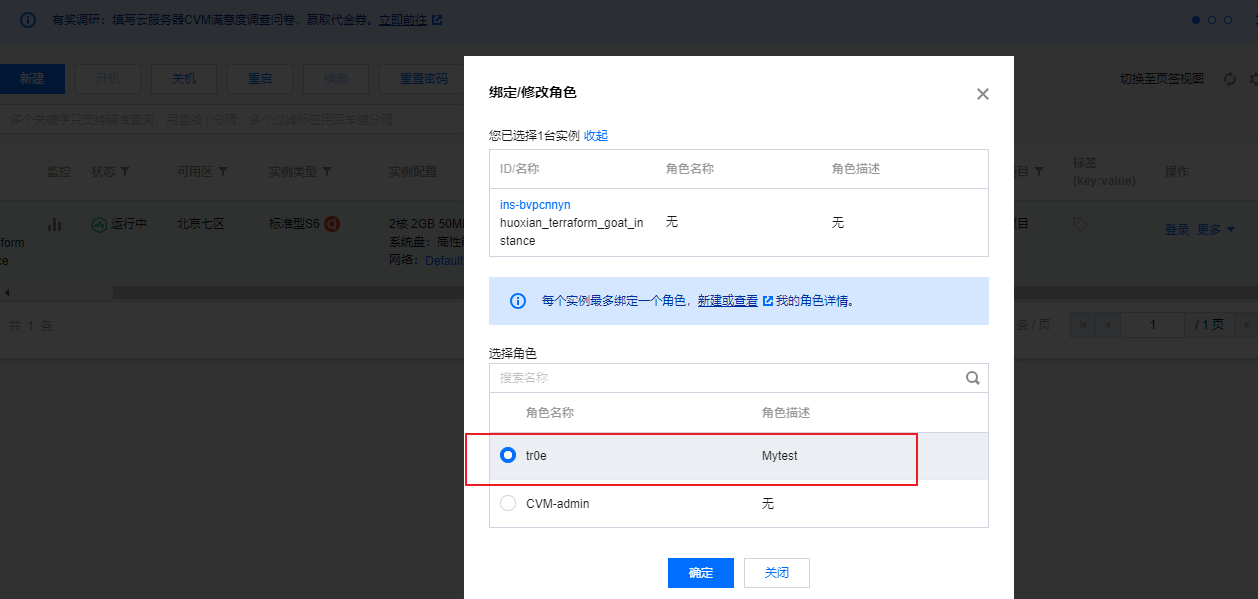Click the tag icon in 标签 column

pos(1080,225)
